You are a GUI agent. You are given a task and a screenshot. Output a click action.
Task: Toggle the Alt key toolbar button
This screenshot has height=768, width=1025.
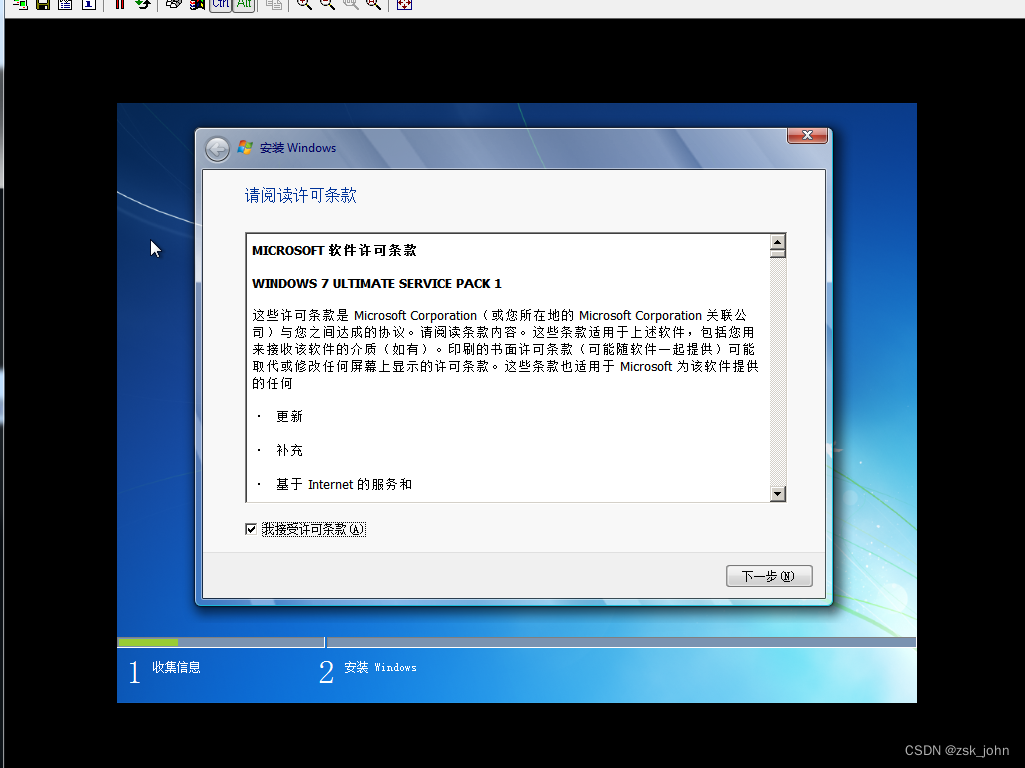[244, 4]
